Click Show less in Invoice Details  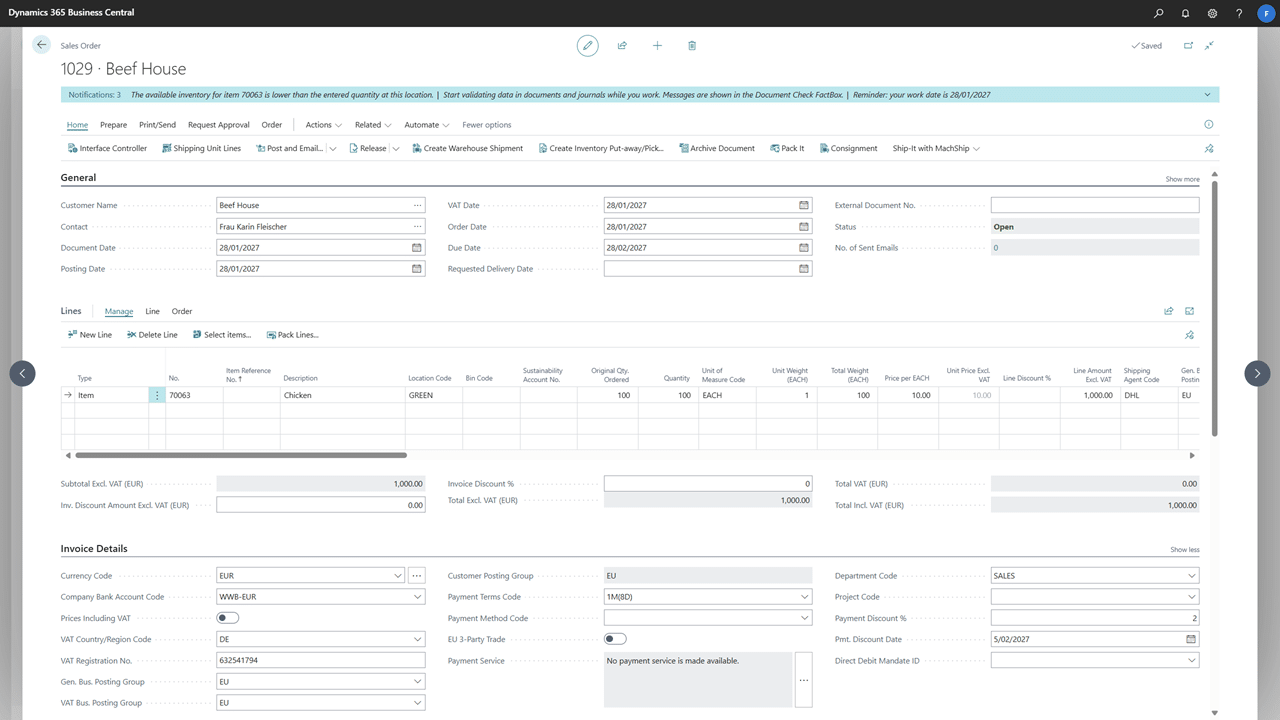click(x=1184, y=550)
